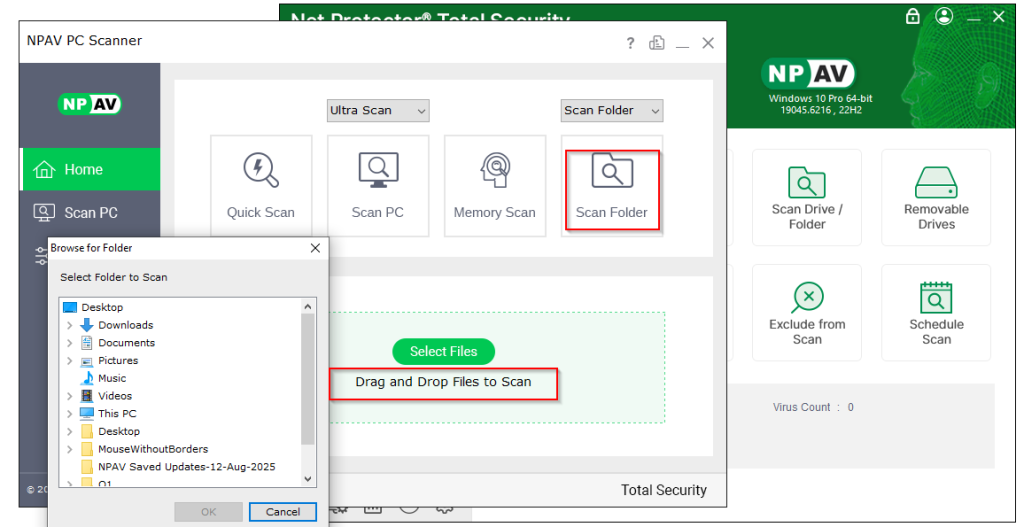Expand the This PC tree node
Screen dimensions: 1024x527
tap(69, 414)
